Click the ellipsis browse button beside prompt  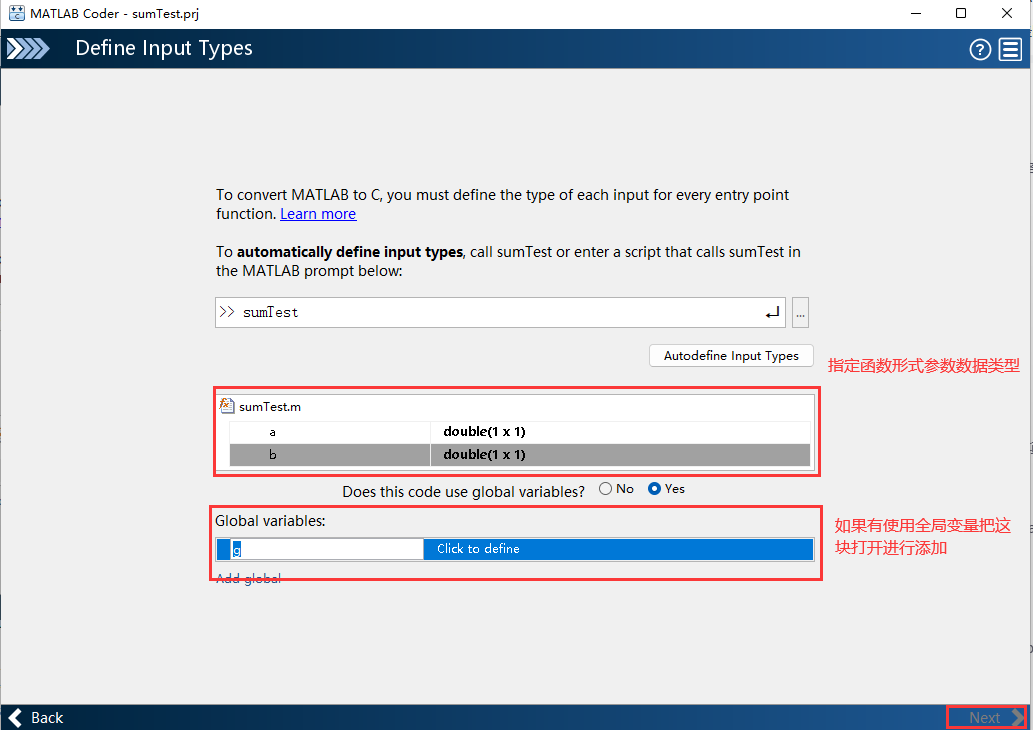pos(800,312)
